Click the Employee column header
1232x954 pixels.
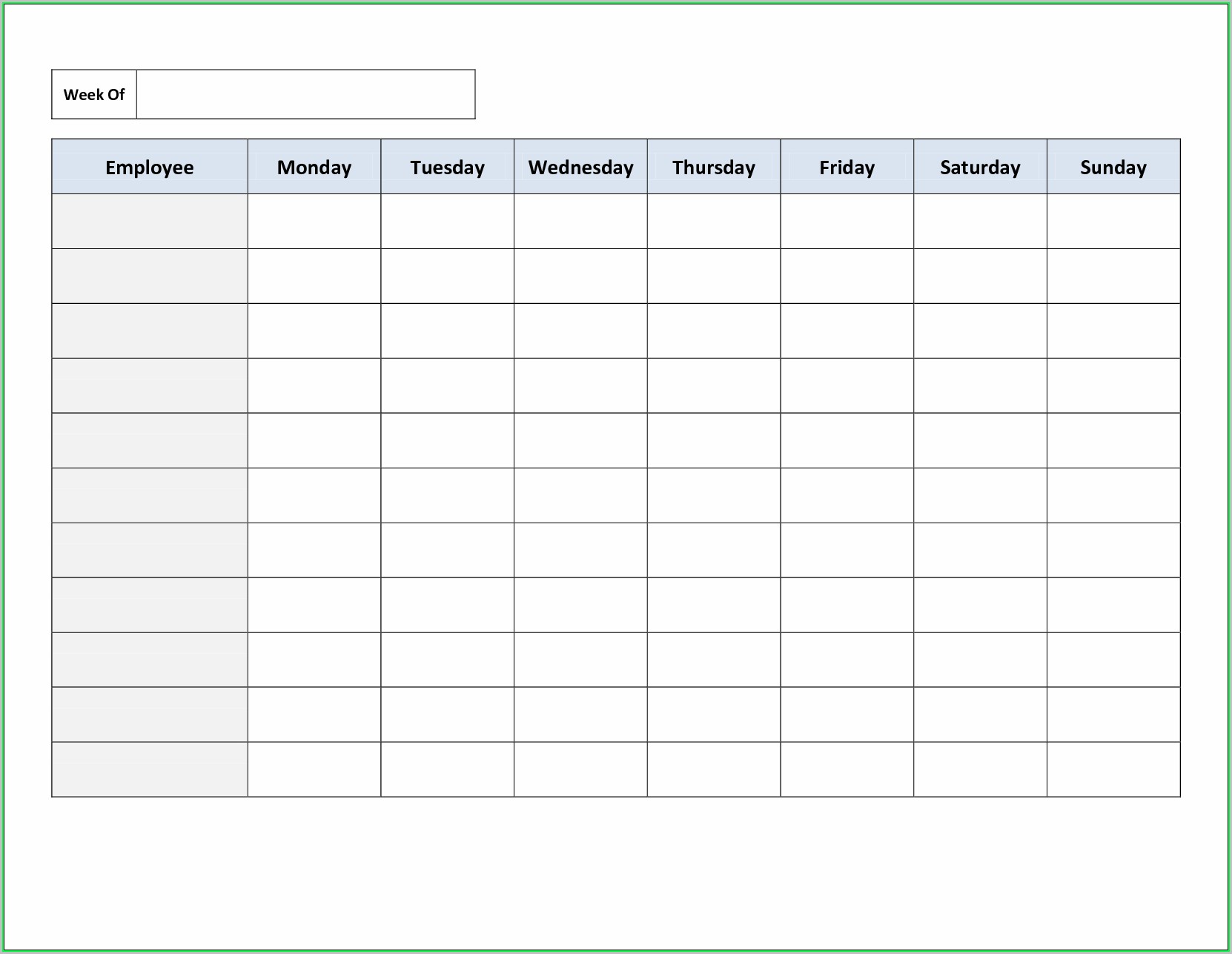[150, 167]
